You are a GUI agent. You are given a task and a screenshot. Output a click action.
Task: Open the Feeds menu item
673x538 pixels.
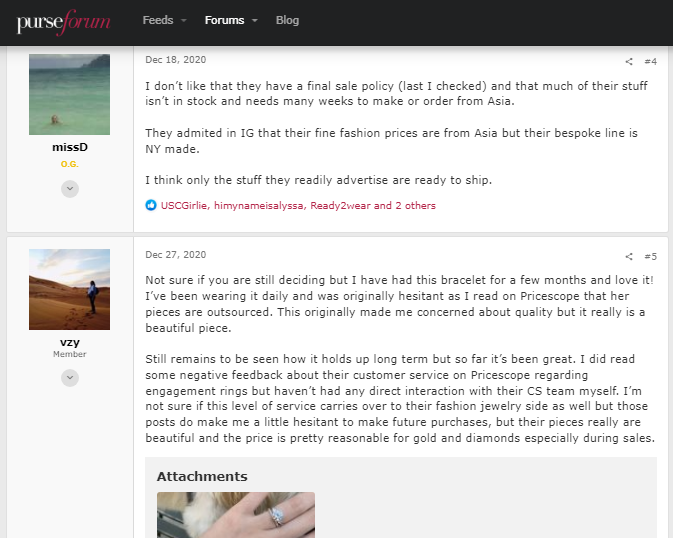(x=158, y=20)
